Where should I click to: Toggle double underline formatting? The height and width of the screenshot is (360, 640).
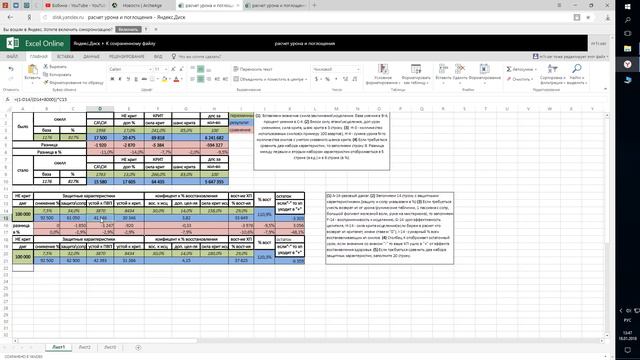136,79
